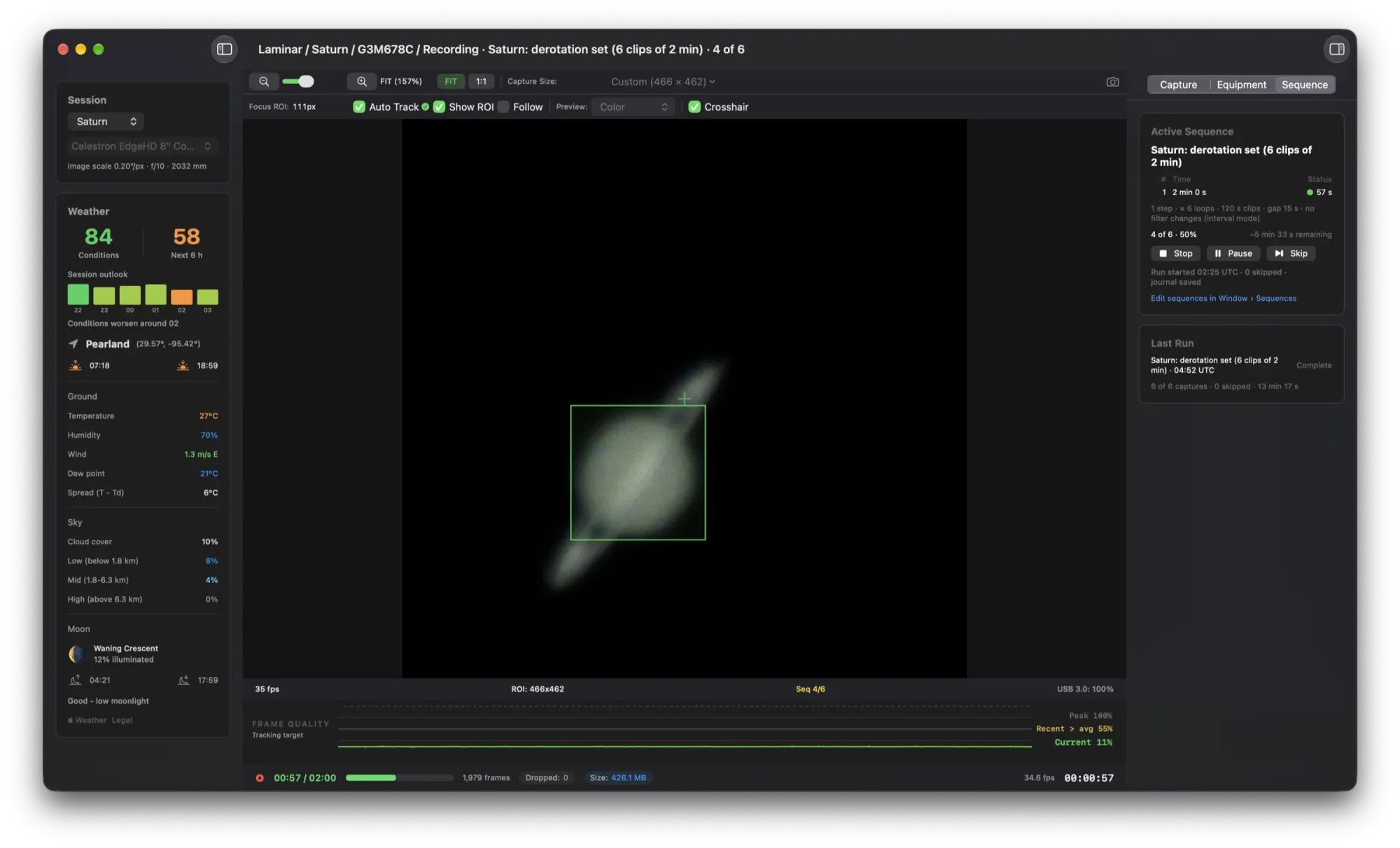Click the green status dot beside 57 s
This screenshot has width=1400, height=848.
point(1310,192)
